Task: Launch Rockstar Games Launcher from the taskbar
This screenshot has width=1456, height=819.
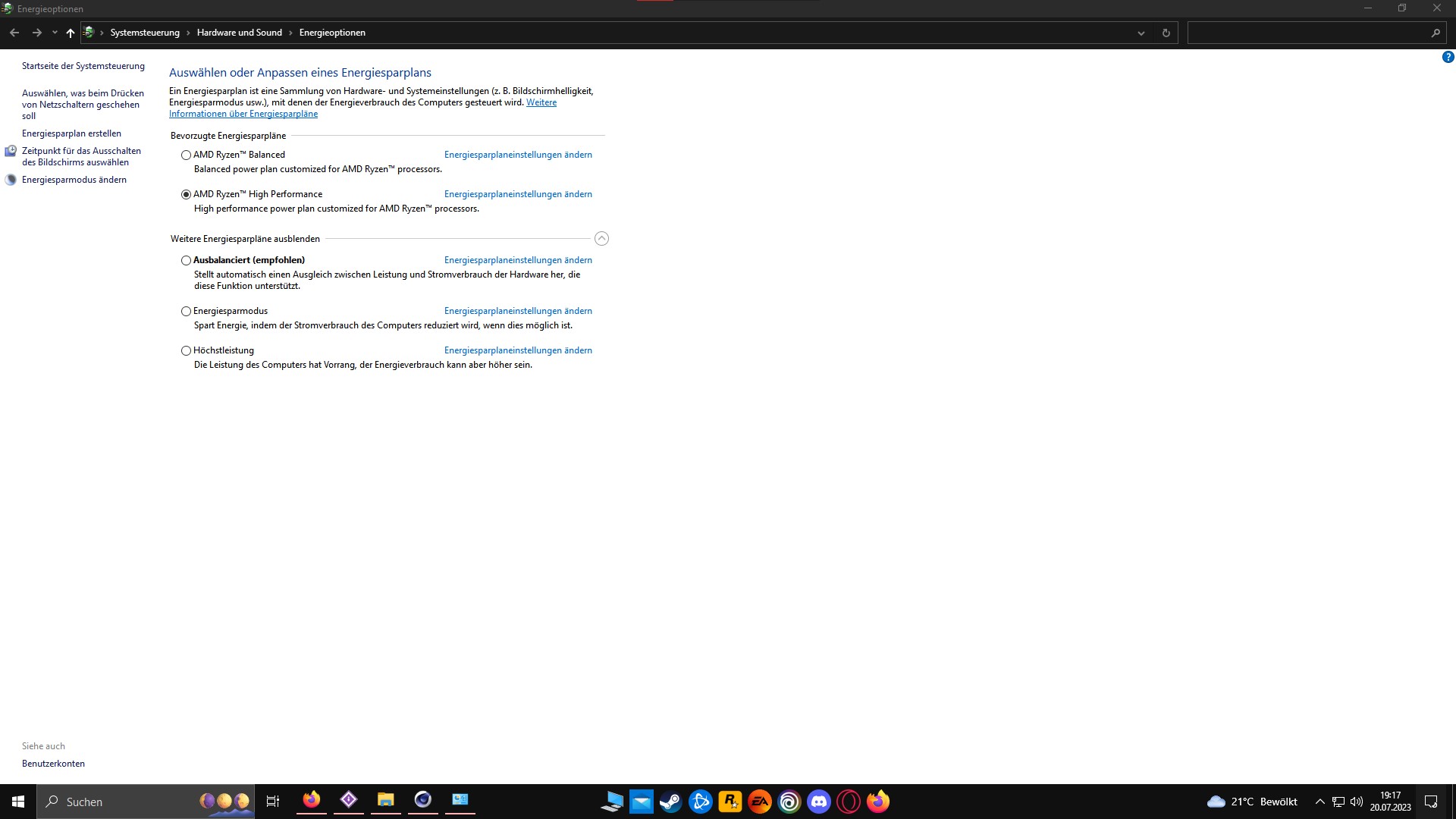Action: pos(730,802)
